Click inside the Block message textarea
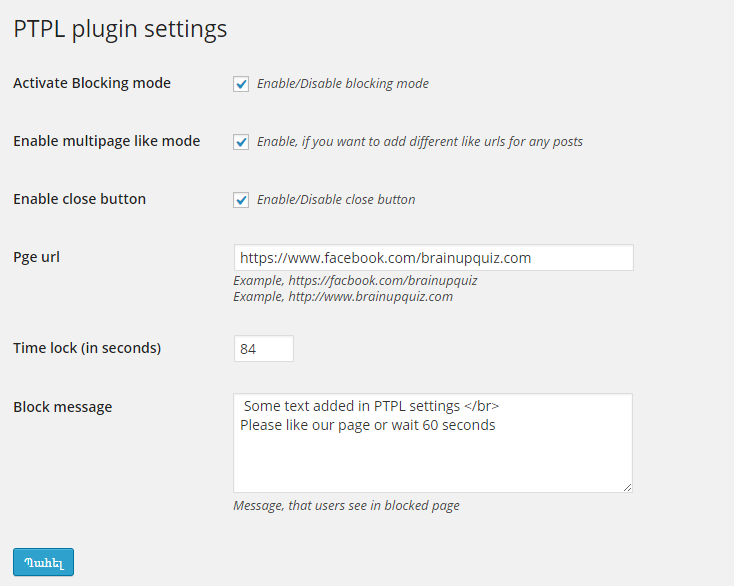This screenshot has width=734, height=586. [x=433, y=443]
